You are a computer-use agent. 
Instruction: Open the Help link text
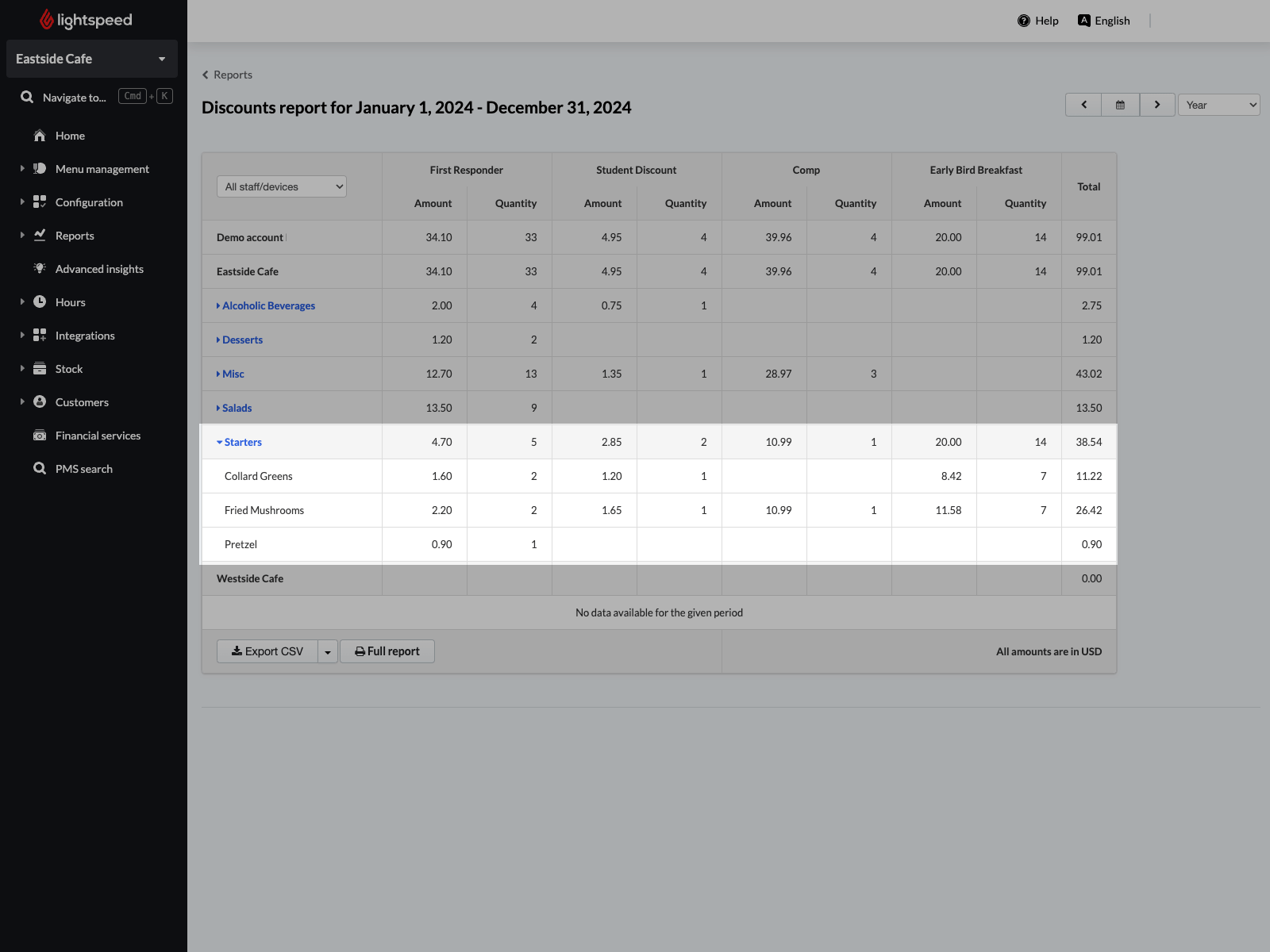(x=1047, y=21)
